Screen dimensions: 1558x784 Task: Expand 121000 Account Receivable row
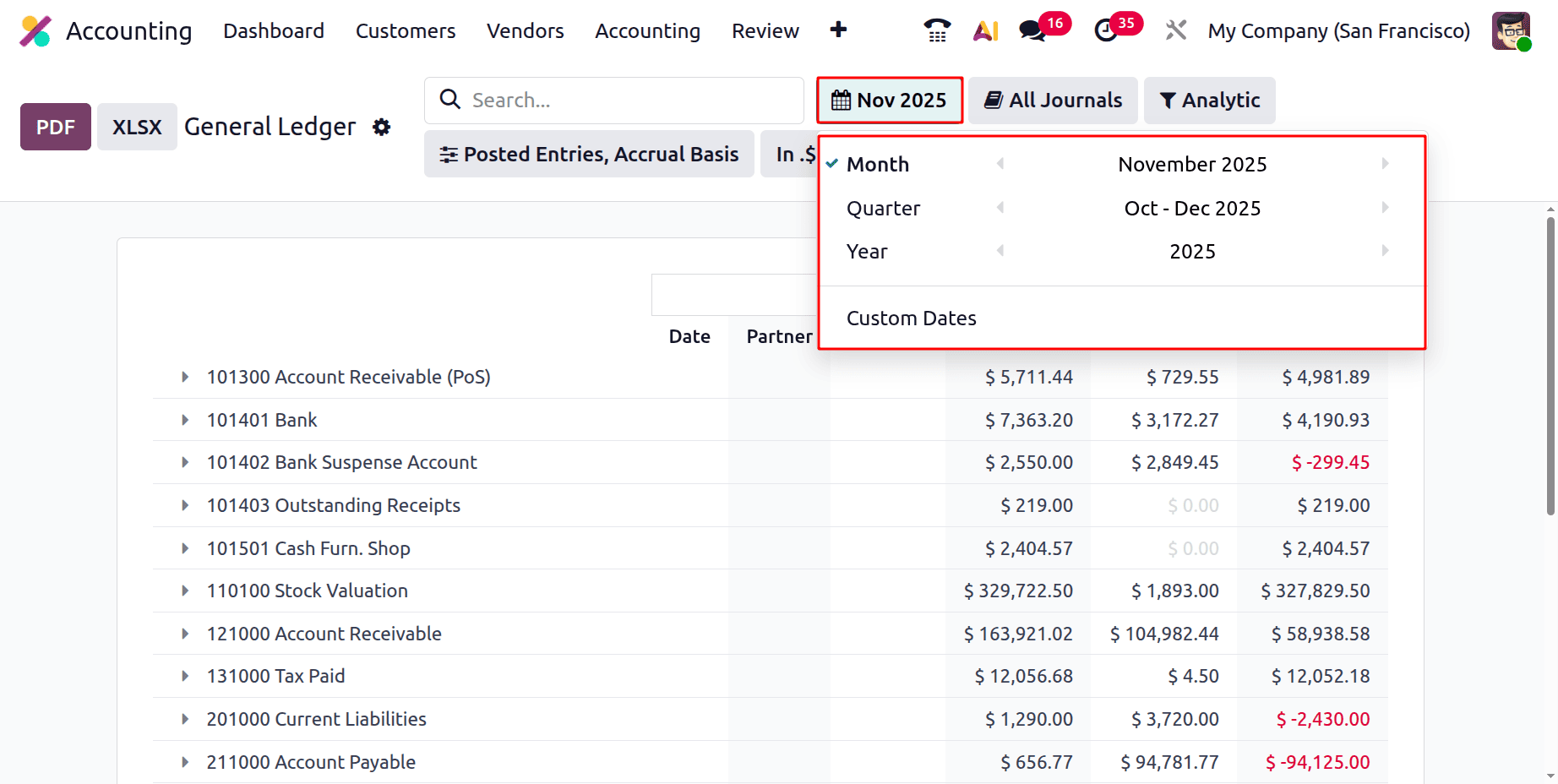pyautogui.click(x=185, y=634)
